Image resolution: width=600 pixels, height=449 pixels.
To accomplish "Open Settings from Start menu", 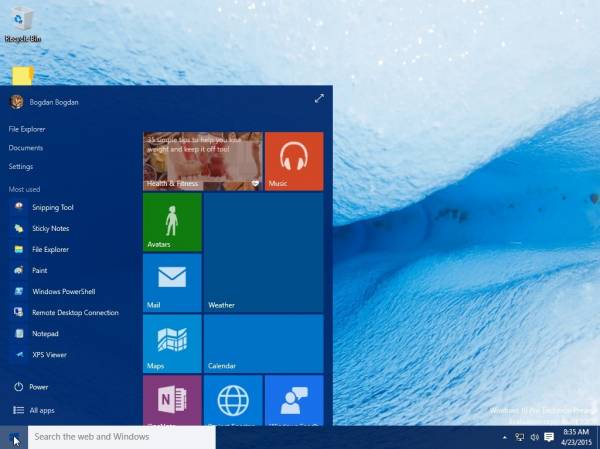I will tap(21, 166).
